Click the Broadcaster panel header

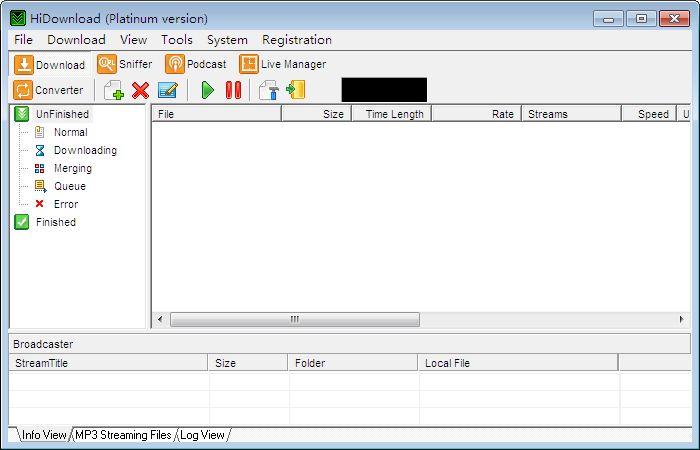coord(350,344)
